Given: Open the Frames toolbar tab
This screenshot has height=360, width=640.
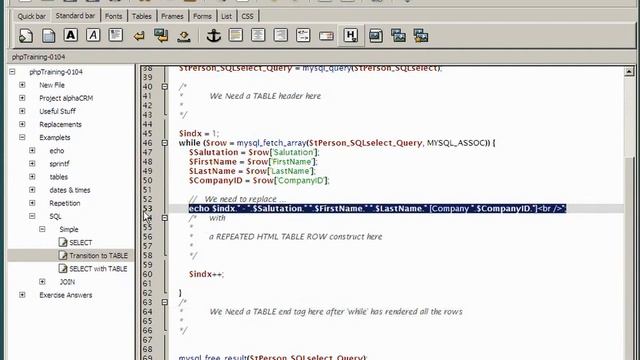Looking at the screenshot, I should (172, 16).
